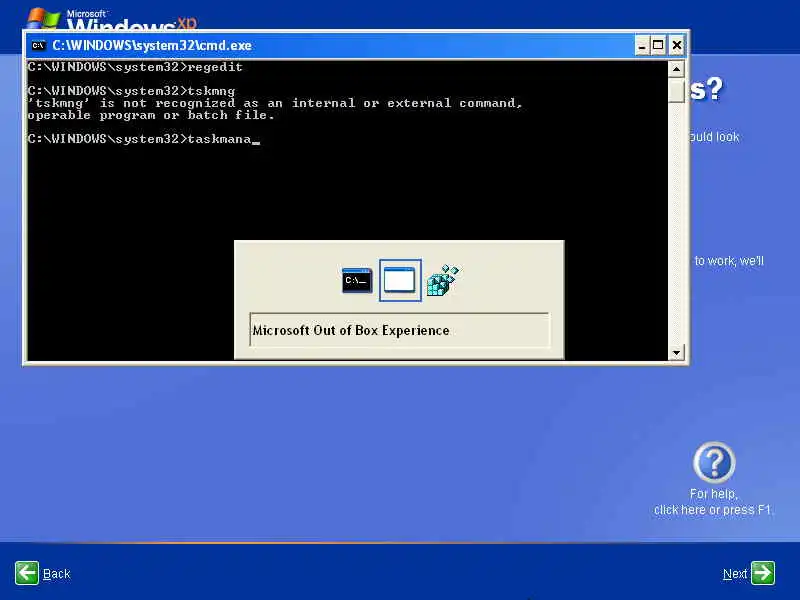800x600 pixels.
Task: Select the Registry Editor cubes icon in switcher
Action: point(442,280)
